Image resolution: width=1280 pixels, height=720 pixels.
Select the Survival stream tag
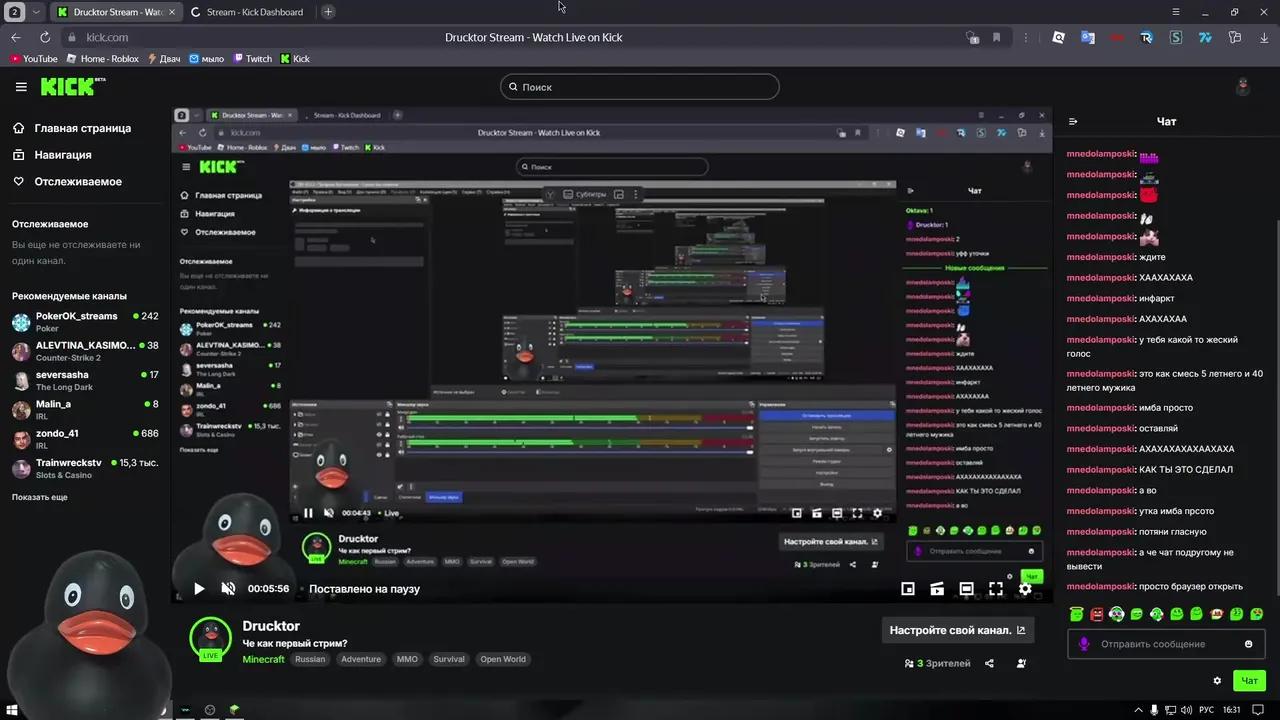pyautogui.click(x=449, y=659)
